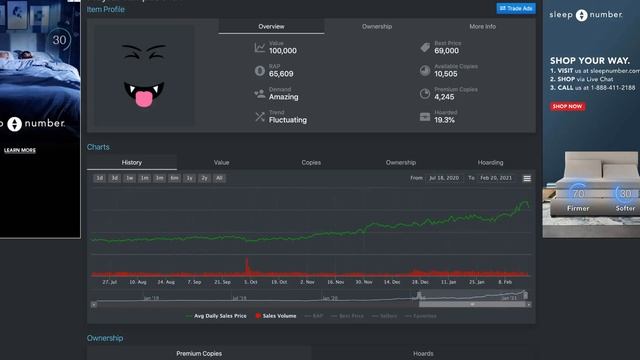Click the Sleep Number logo in left ad
The height and width of the screenshot is (360, 640).
pos(33,124)
